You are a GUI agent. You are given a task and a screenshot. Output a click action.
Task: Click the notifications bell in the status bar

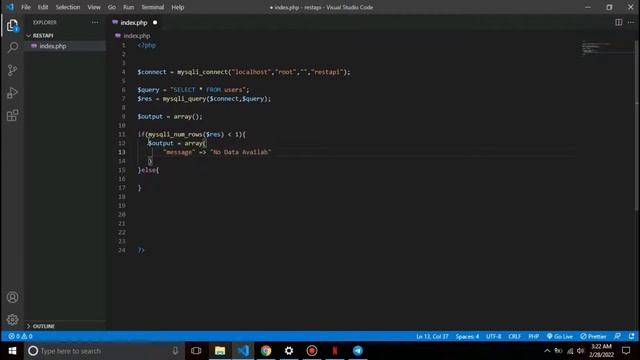[631, 336]
